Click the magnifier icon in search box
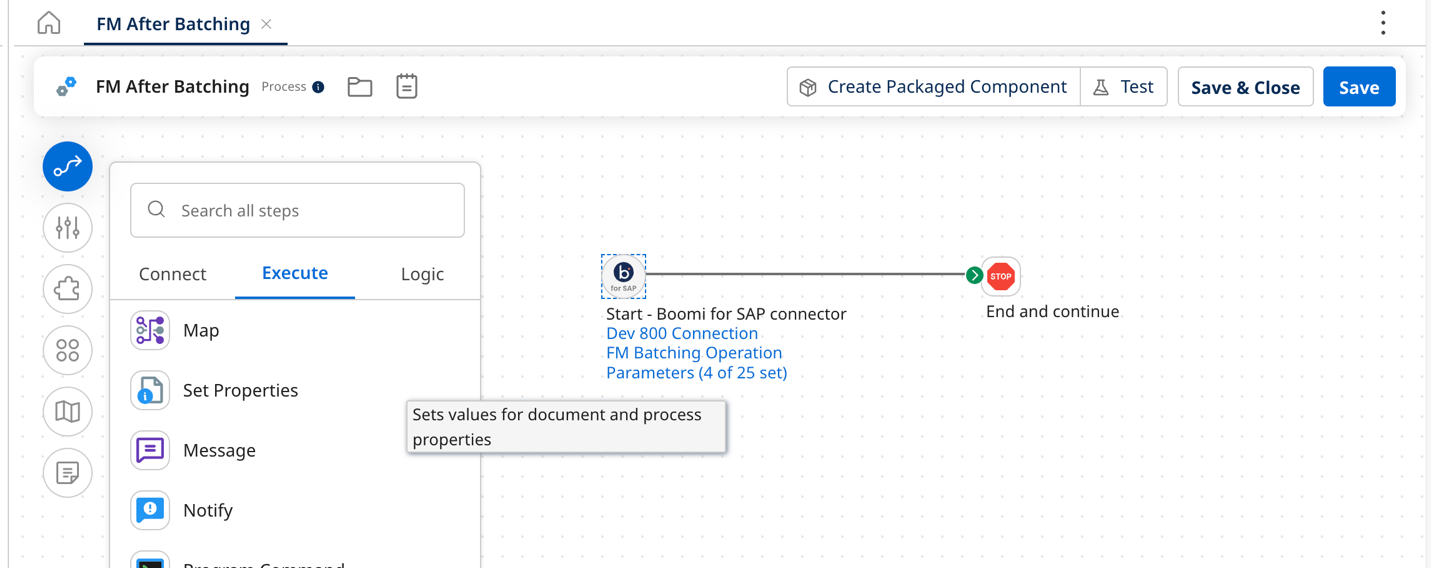Screen dimensions: 1431x568 (156, 210)
